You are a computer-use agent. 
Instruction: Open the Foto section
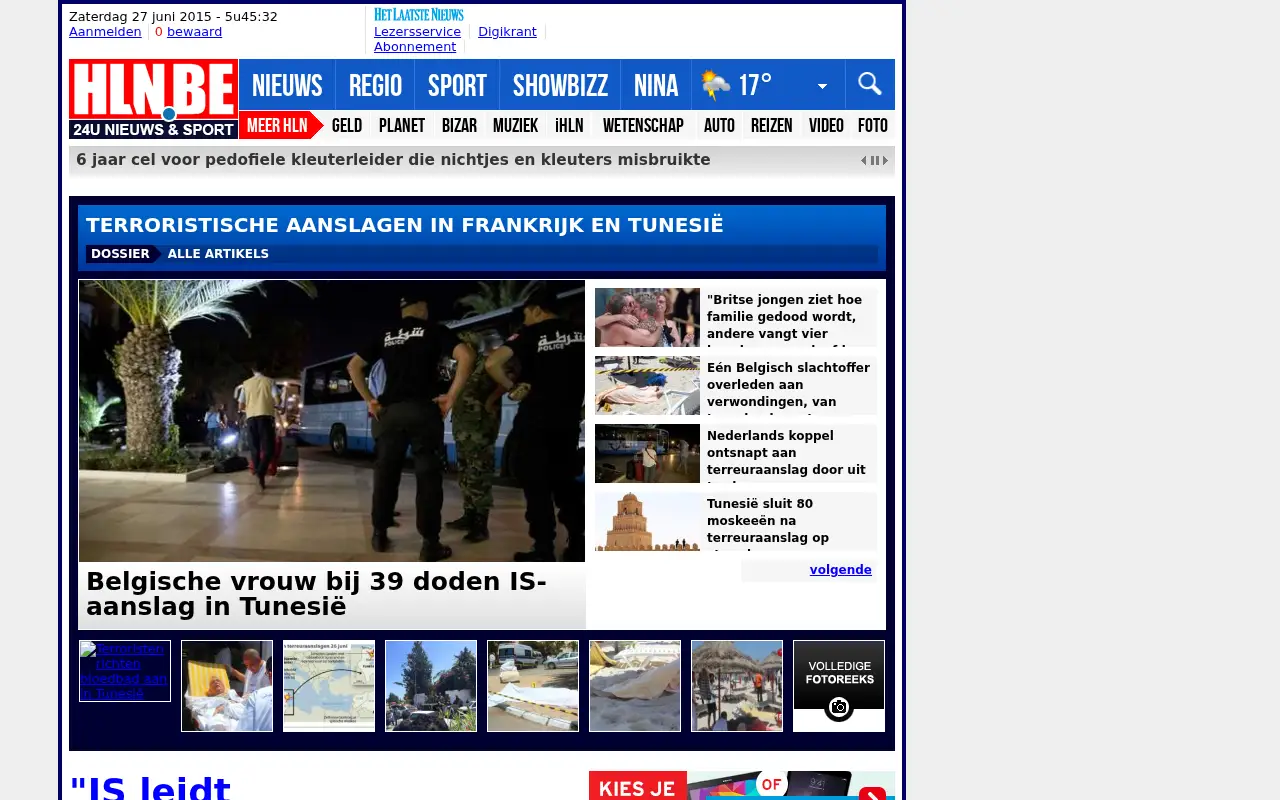[873, 125]
